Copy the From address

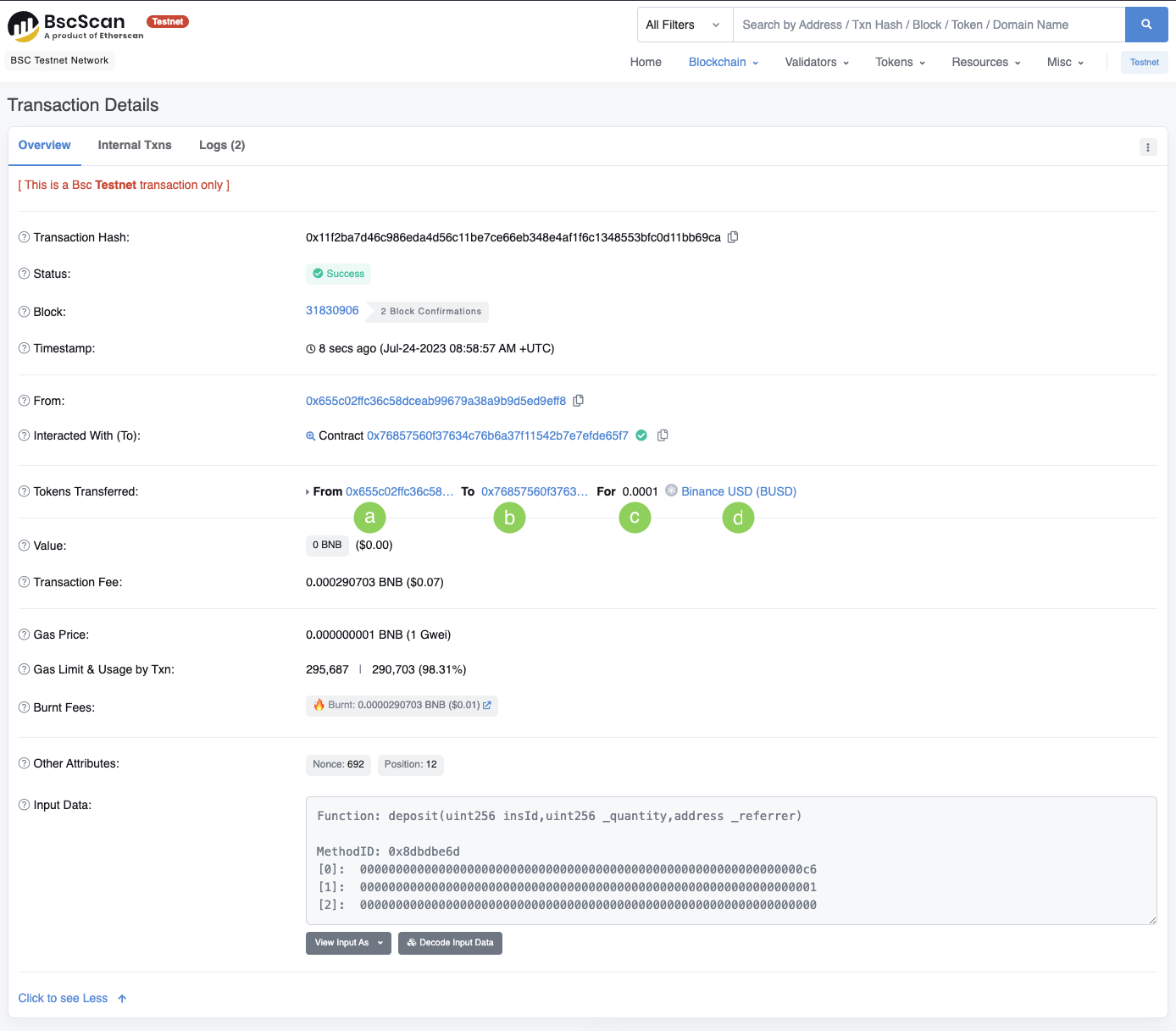point(578,401)
